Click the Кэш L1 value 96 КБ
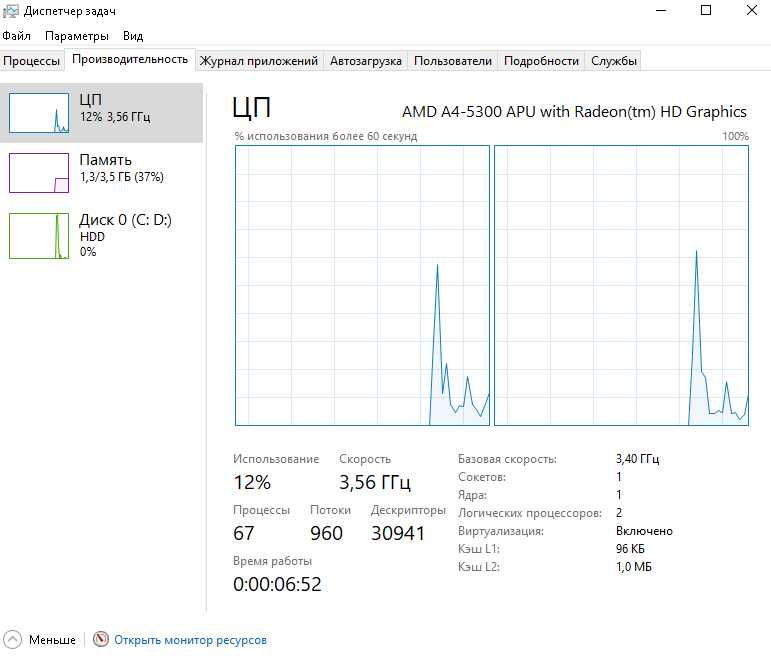The width and height of the screenshot is (771, 662). click(x=630, y=548)
